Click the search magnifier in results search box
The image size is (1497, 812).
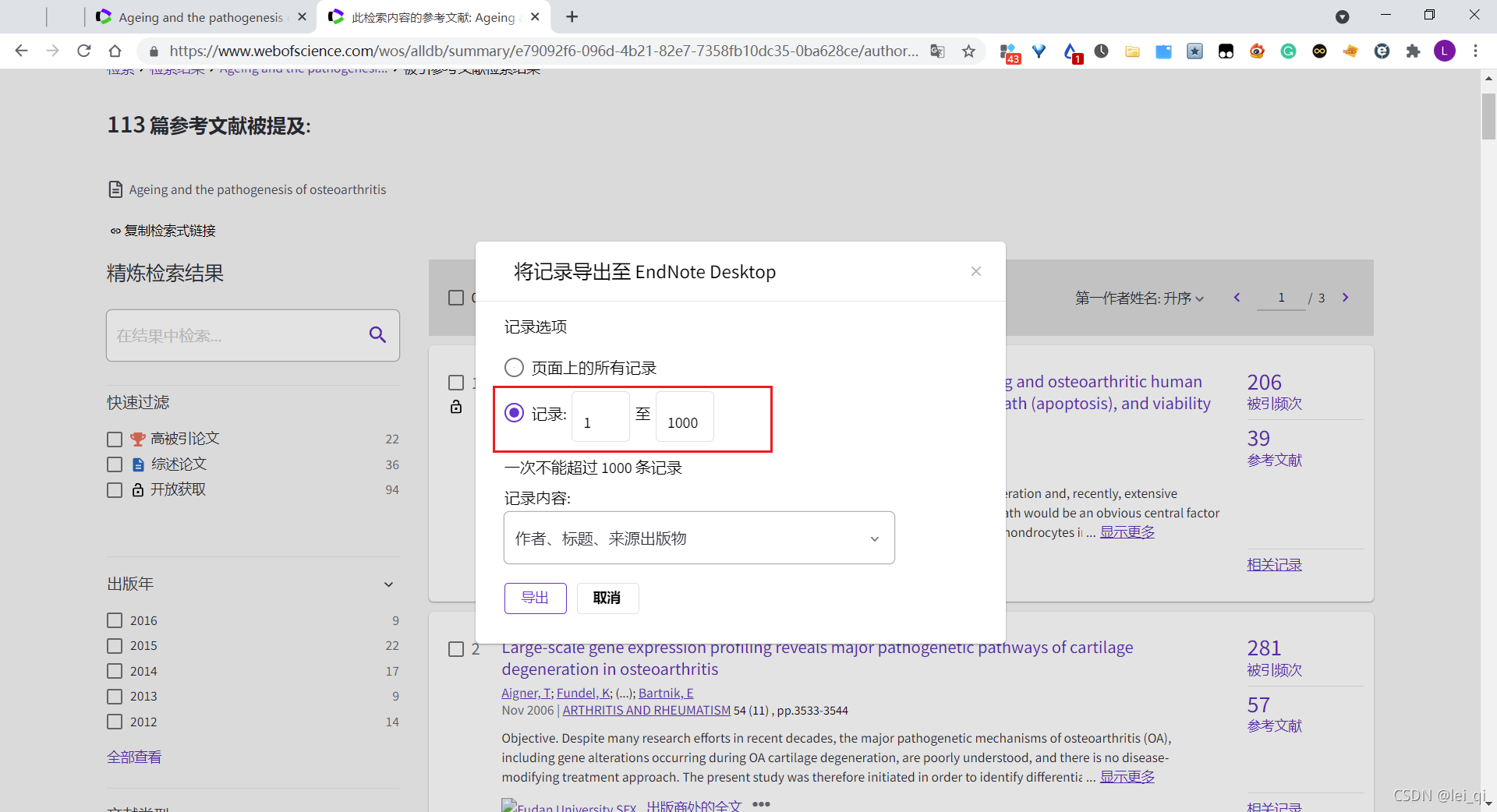coord(377,335)
